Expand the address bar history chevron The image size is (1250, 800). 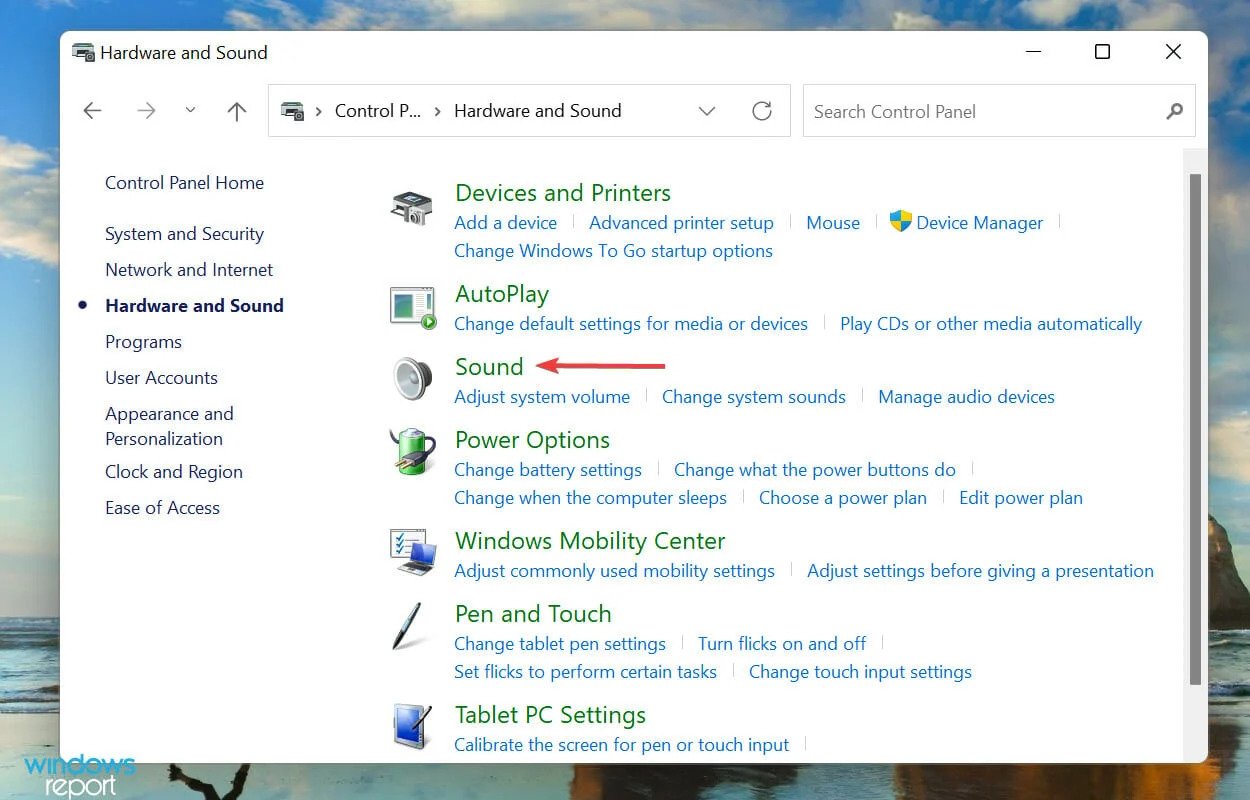707,111
